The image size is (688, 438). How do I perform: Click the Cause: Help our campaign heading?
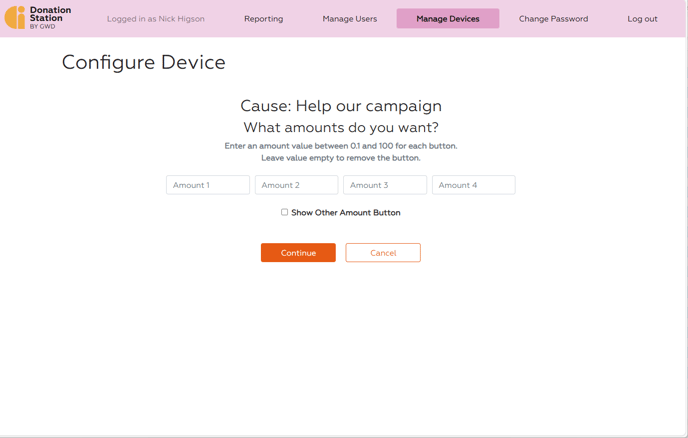click(x=341, y=106)
